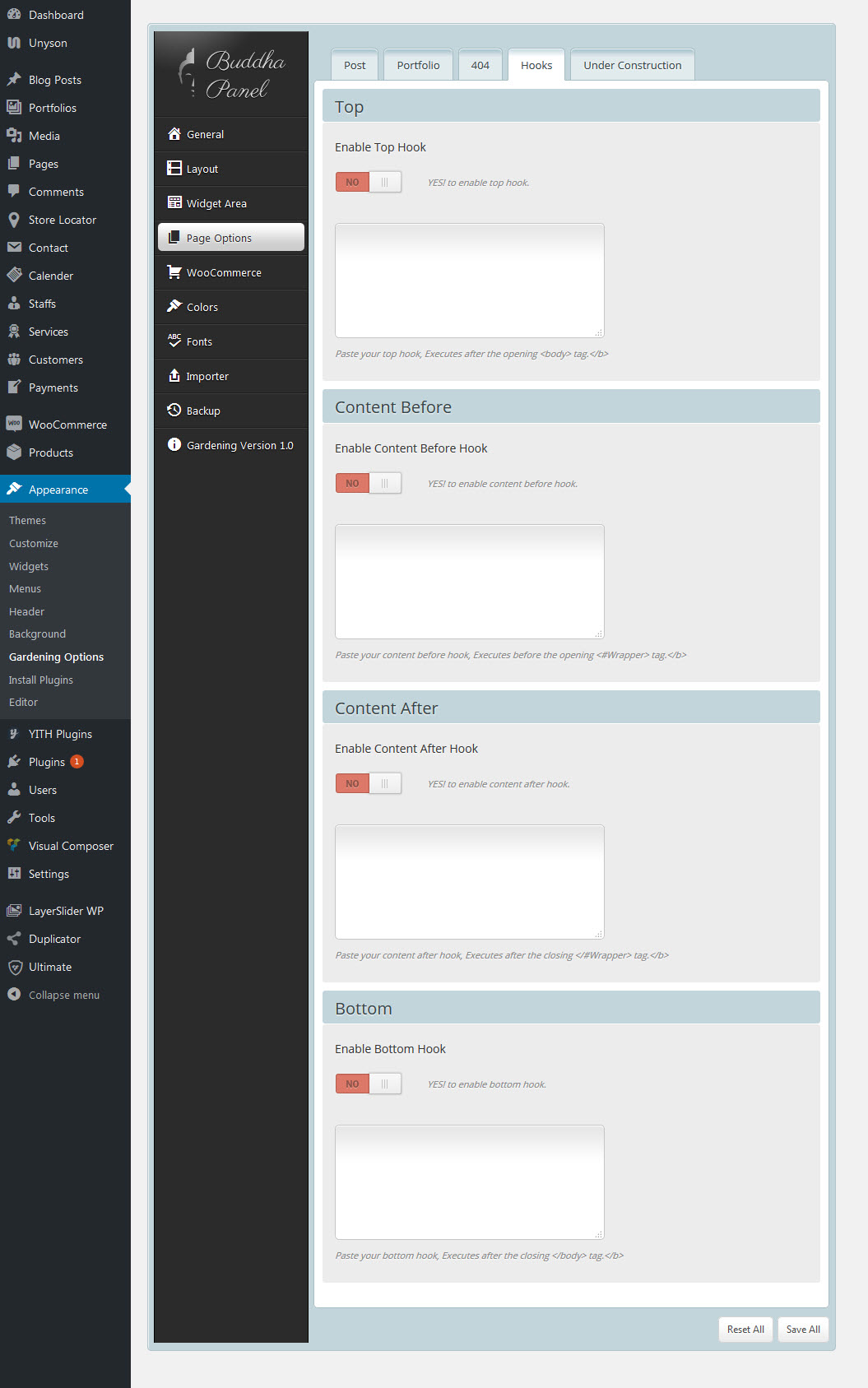The width and height of the screenshot is (868, 1388).
Task: Click the Products box icon
Action: (x=14, y=453)
